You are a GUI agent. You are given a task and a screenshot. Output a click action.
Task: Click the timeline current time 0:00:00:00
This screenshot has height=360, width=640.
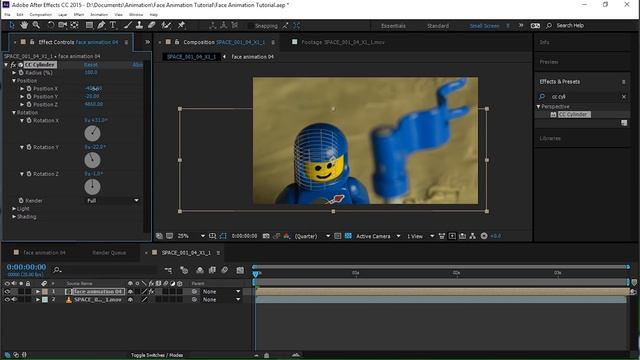(x=26, y=267)
